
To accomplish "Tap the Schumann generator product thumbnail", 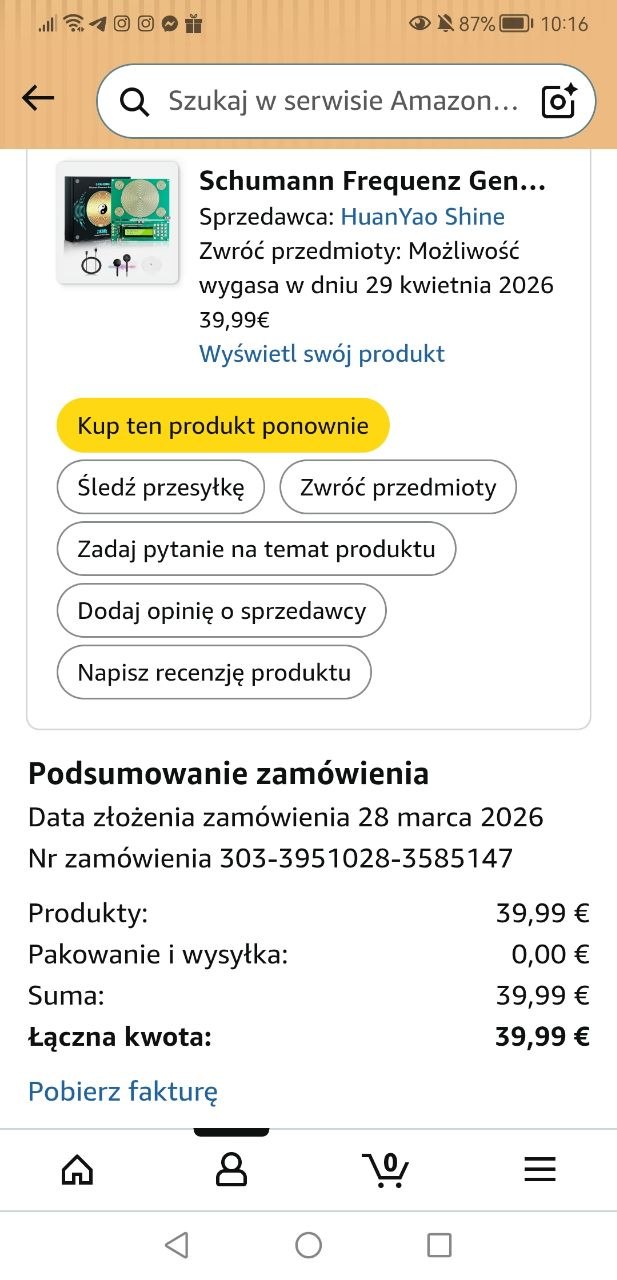I will (x=118, y=222).
